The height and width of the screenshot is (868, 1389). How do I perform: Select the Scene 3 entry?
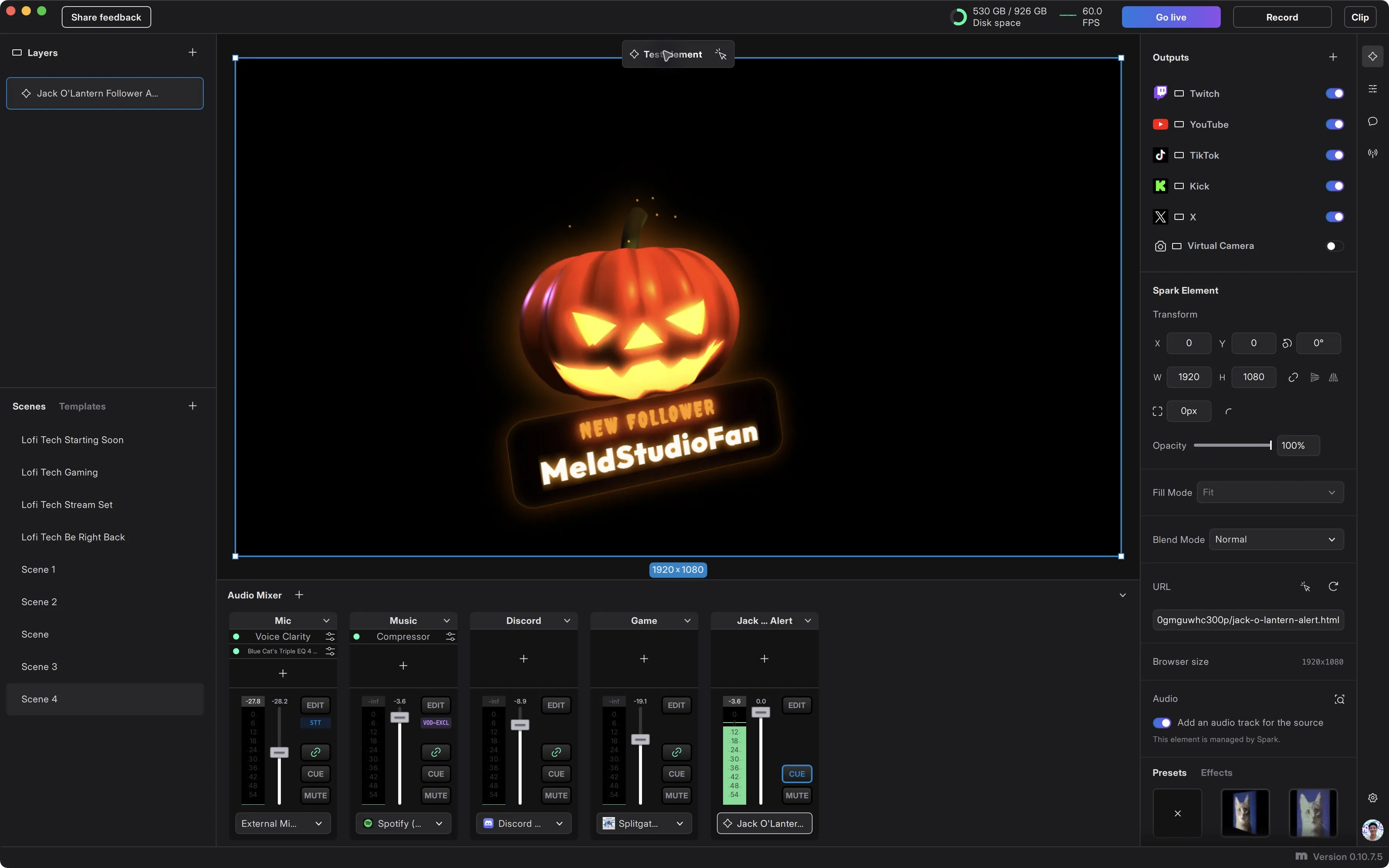(105, 667)
